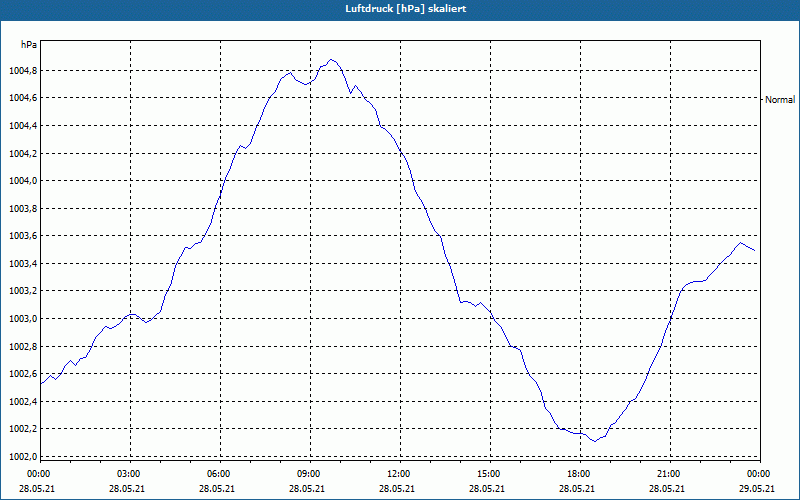
Task: Click the 1004,6 y-axis value
Action: click(x=23, y=98)
